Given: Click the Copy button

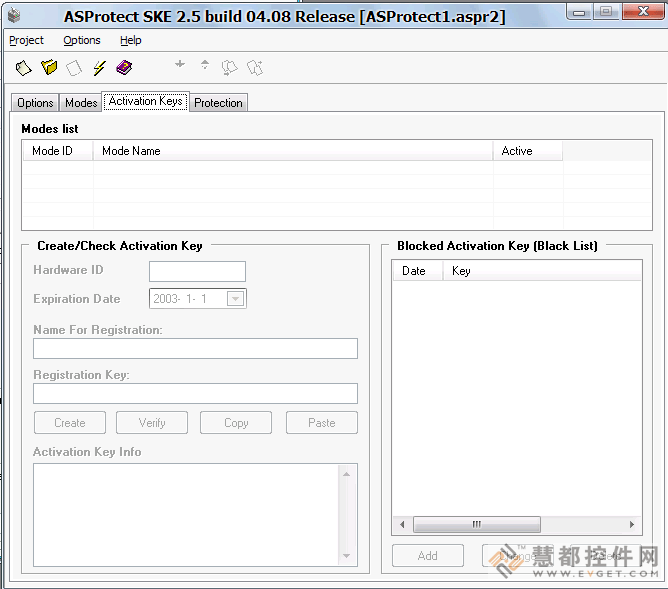Looking at the screenshot, I should 236,422.
